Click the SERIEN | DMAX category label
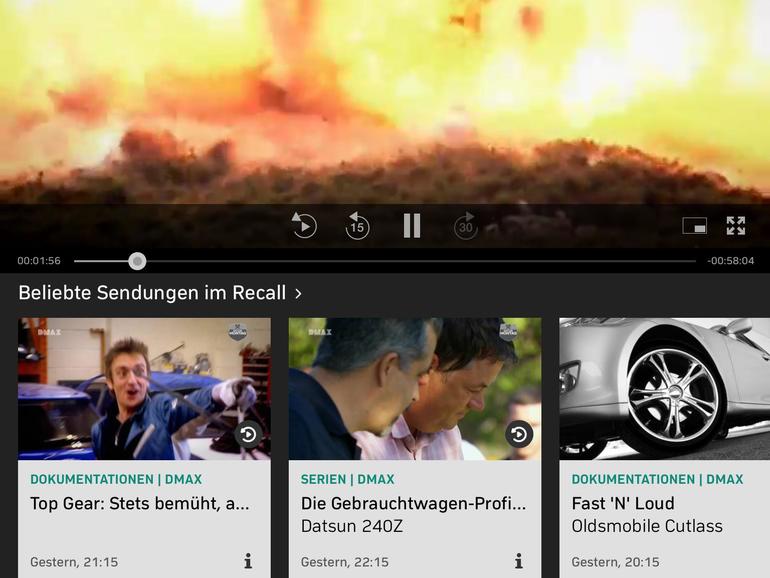Image resolution: width=770 pixels, height=578 pixels. click(x=348, y=479)
